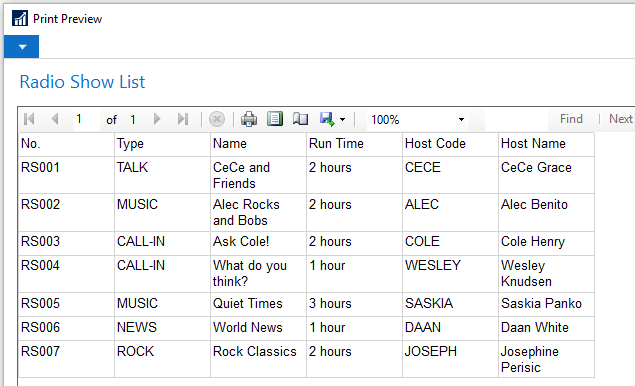Click the stop rendering icon

coord(217,119)
